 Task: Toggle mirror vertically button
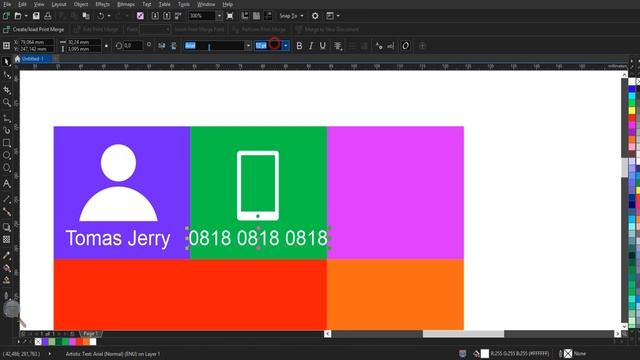[x=173, y=46]
